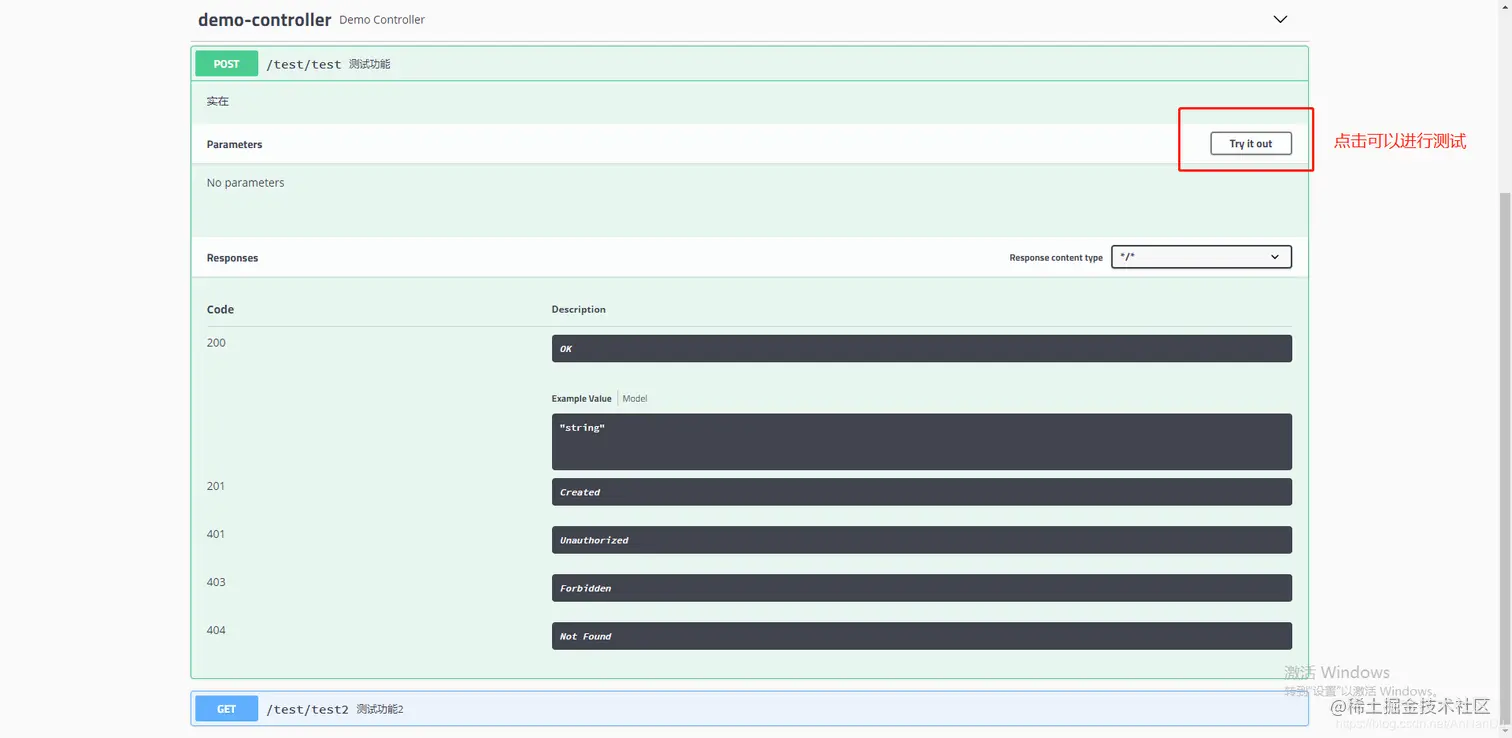The width and height of the screenshot is (1512, 738).
Task: Click the No parameters text
Action: [245, 182]
